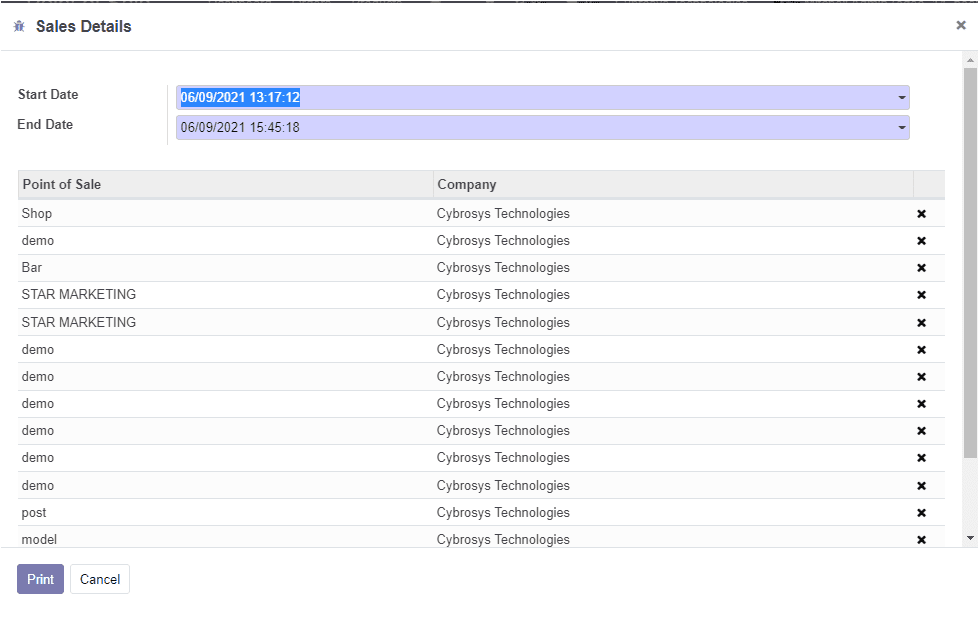Delete the model row using its X icon
Image resolution: width=979 pixels, height=617 pixels.
[x=921, y=540]
